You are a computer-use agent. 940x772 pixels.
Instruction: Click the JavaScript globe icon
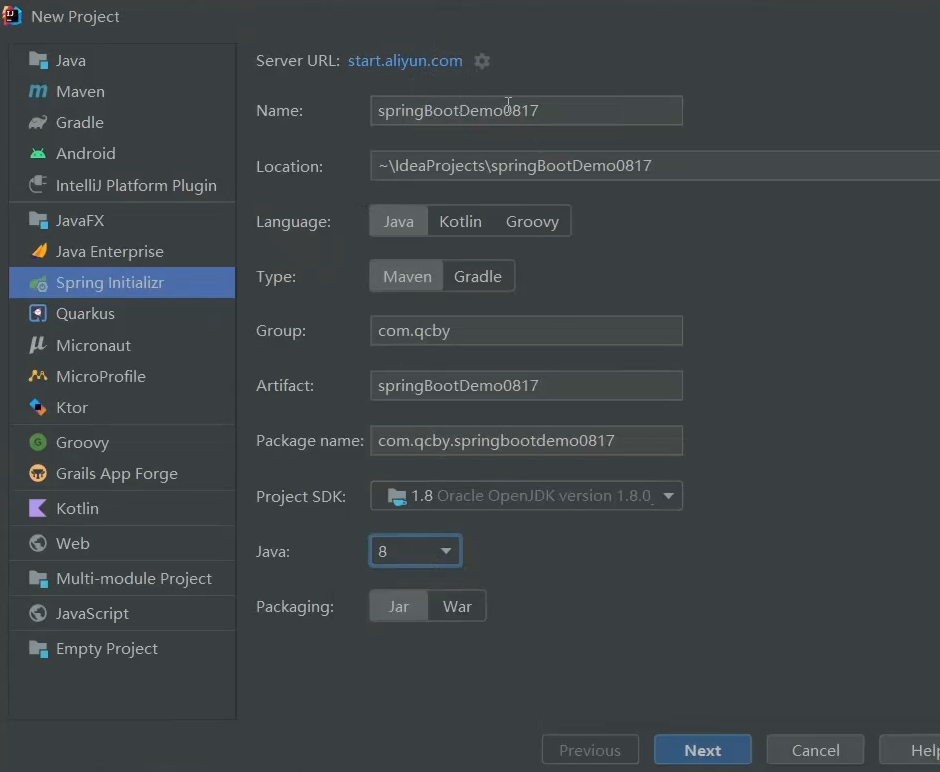(x=38, y=613)
